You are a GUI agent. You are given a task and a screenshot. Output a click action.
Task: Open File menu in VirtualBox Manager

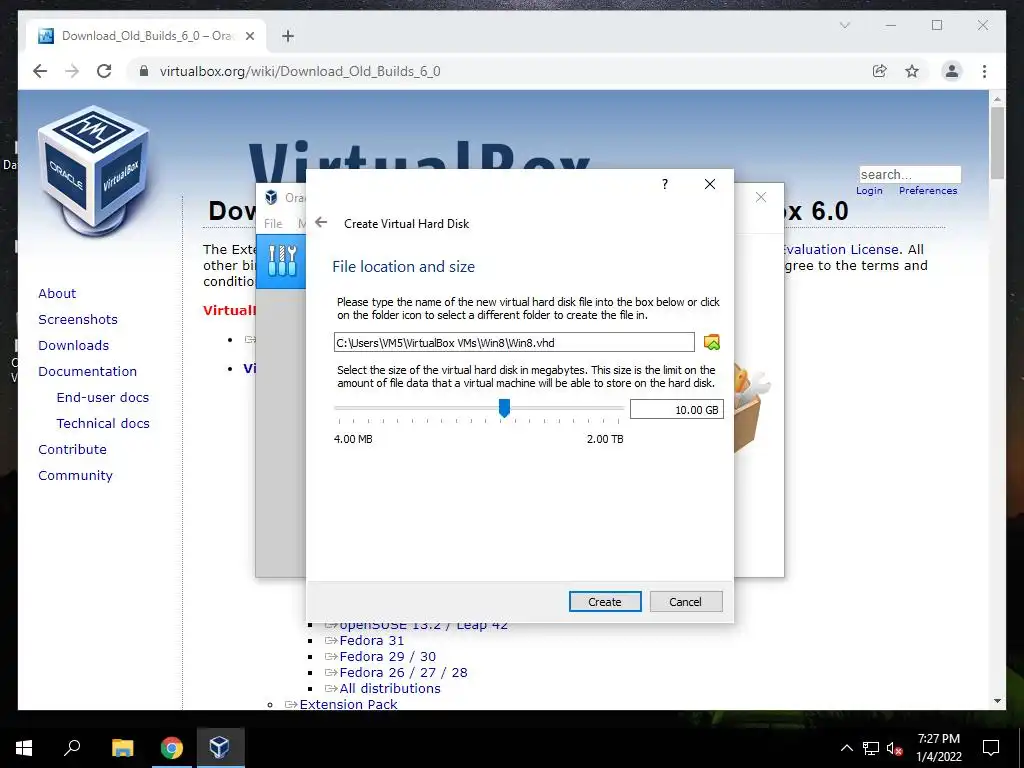pos(273,223)
